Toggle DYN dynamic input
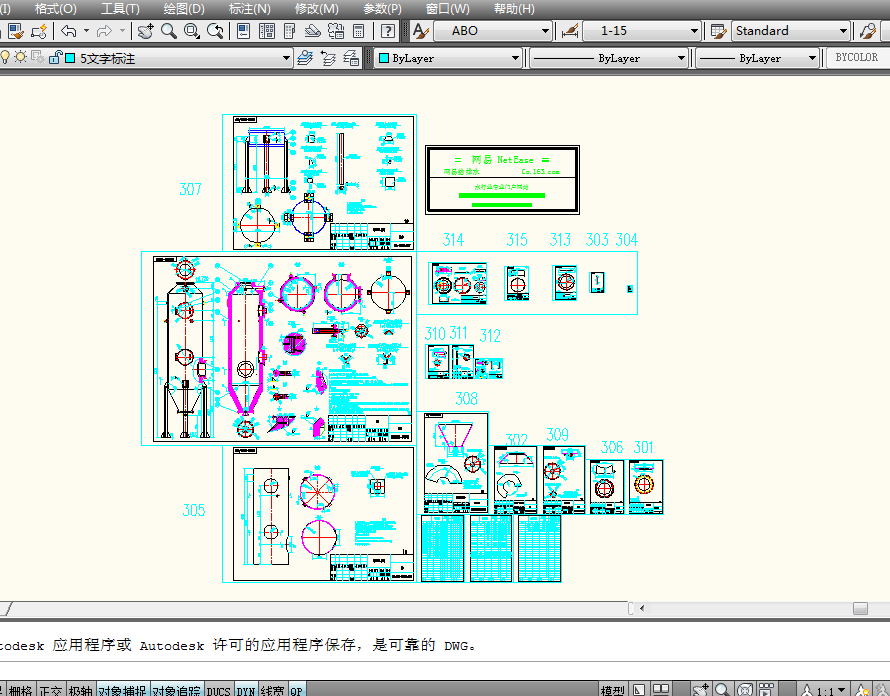The height and width of the screenshot is (696, 890). click(246, 690)
